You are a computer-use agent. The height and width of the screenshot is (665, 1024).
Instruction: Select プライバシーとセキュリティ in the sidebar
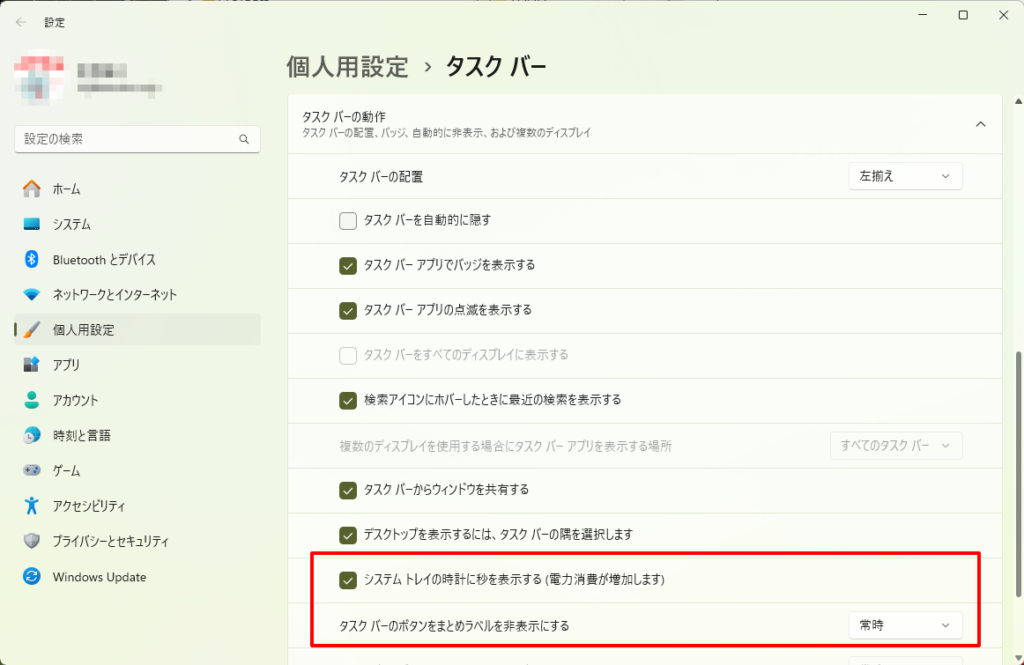point(110,541)
